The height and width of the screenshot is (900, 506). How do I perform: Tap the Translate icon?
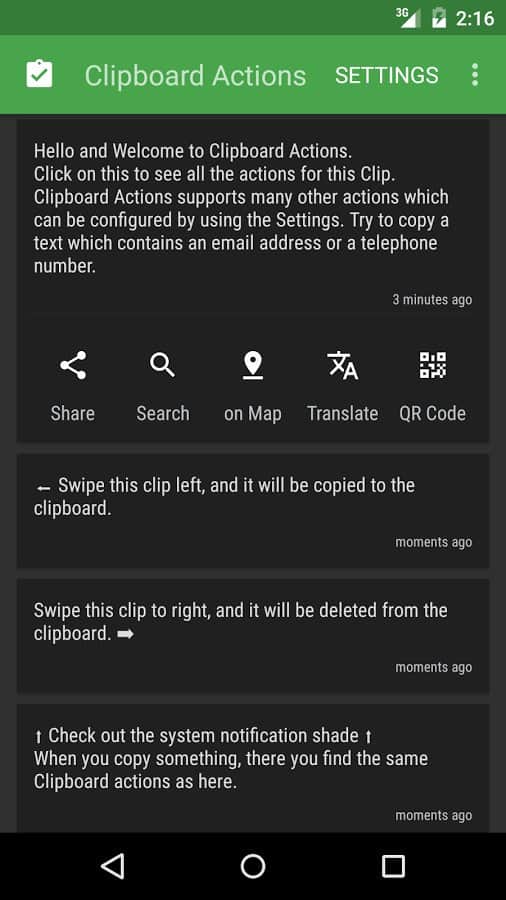342,365
